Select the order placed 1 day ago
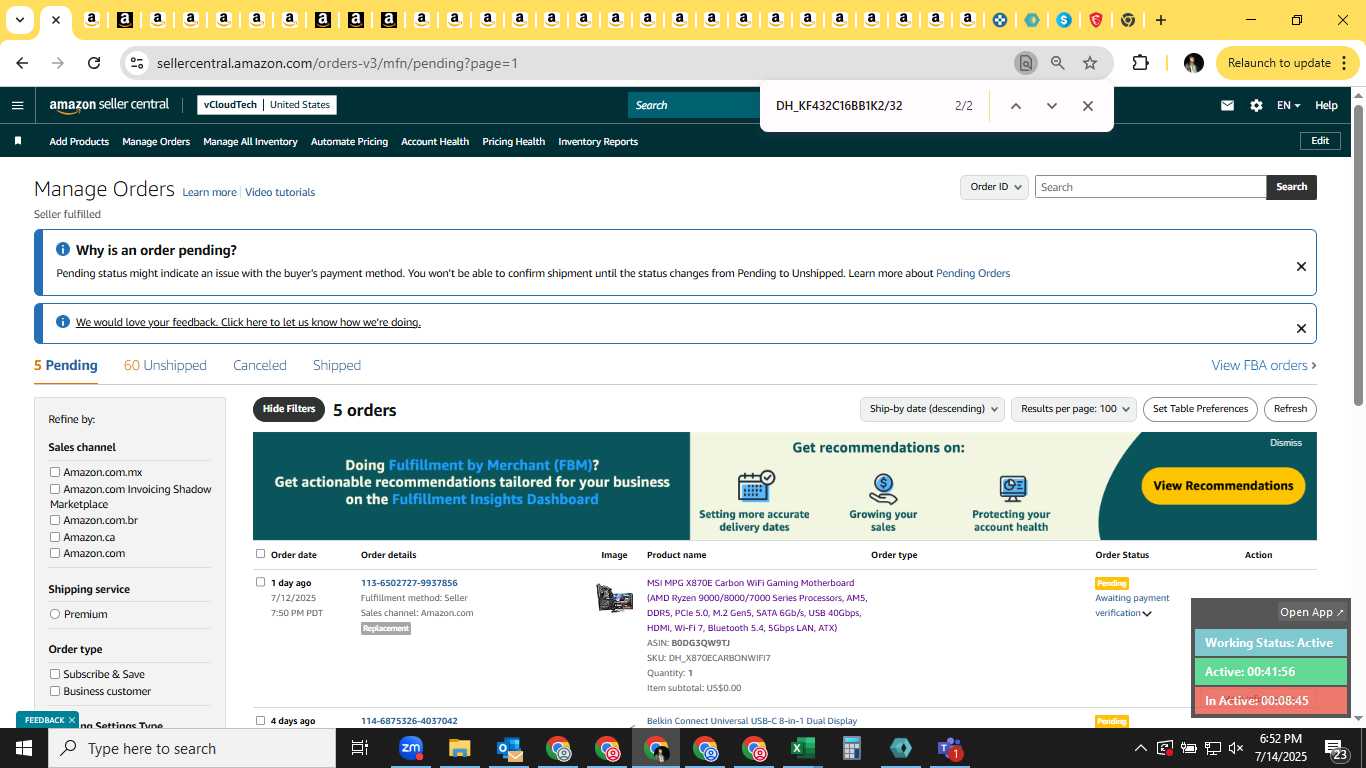 coord(261,582)
